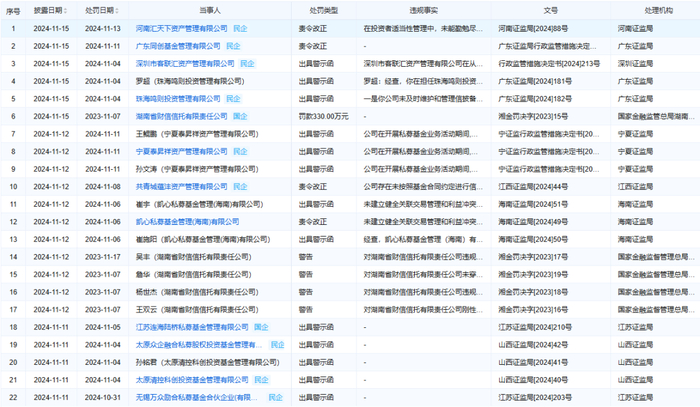Screen dimensions: 700x407
Task: Open 深圳市睿联汇资产管理有限公司 link
Action: click(185, 64)
